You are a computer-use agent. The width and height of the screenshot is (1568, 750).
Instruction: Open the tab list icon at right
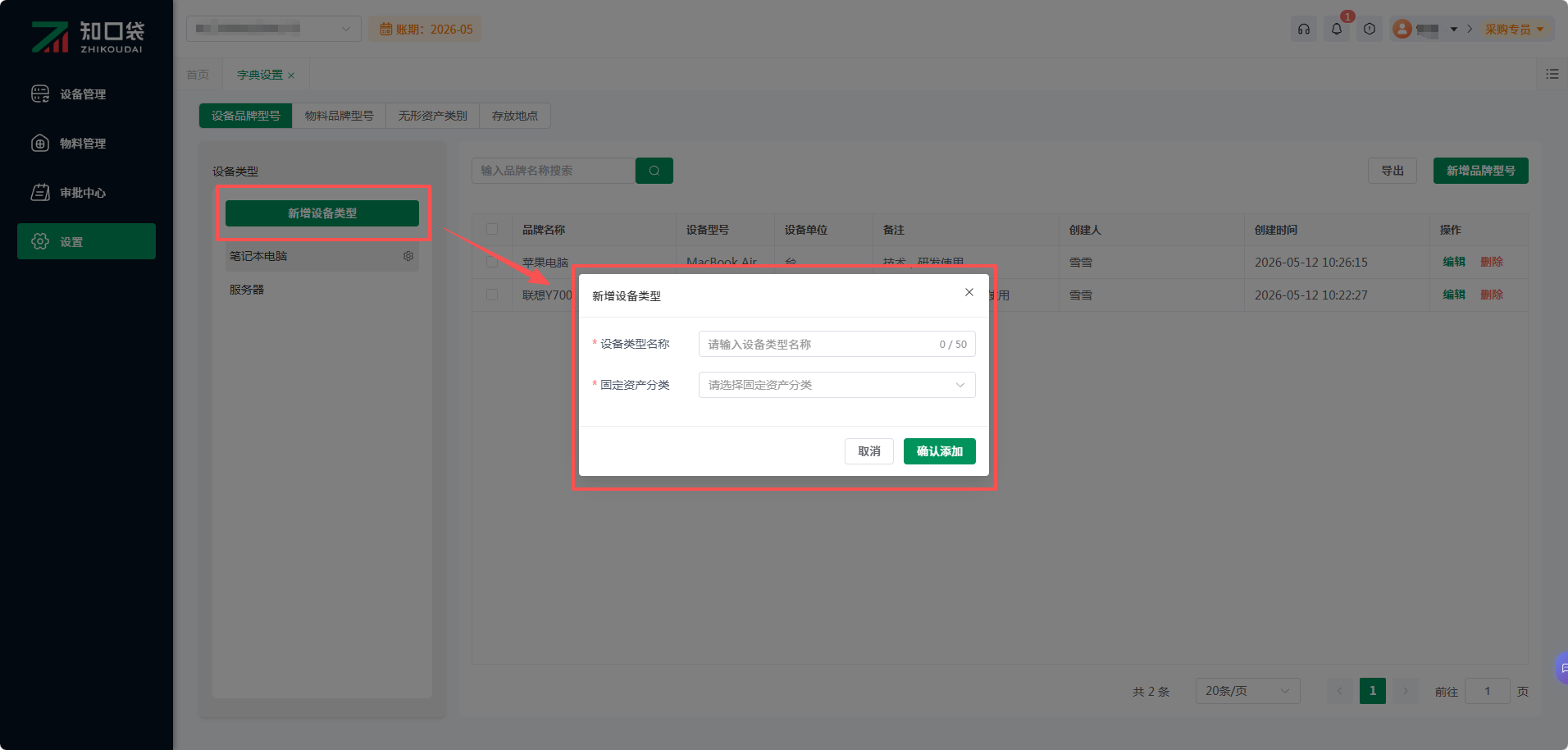(x=1552, y=74)
